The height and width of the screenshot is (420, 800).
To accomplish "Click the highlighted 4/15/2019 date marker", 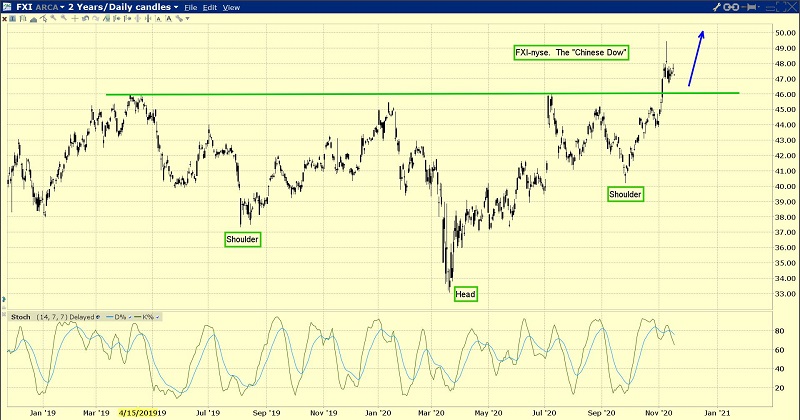I will 138,413.
